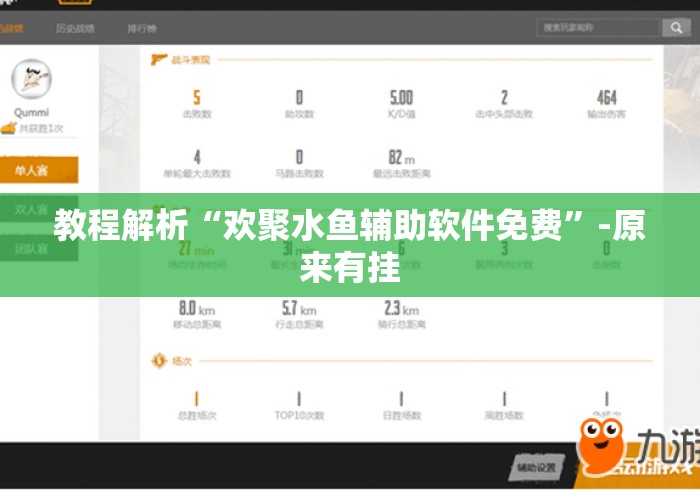Viewport: 700px width, 490px height.
Task: Click the chicken icon beside 共获胜1次
Action: point(8,128)
